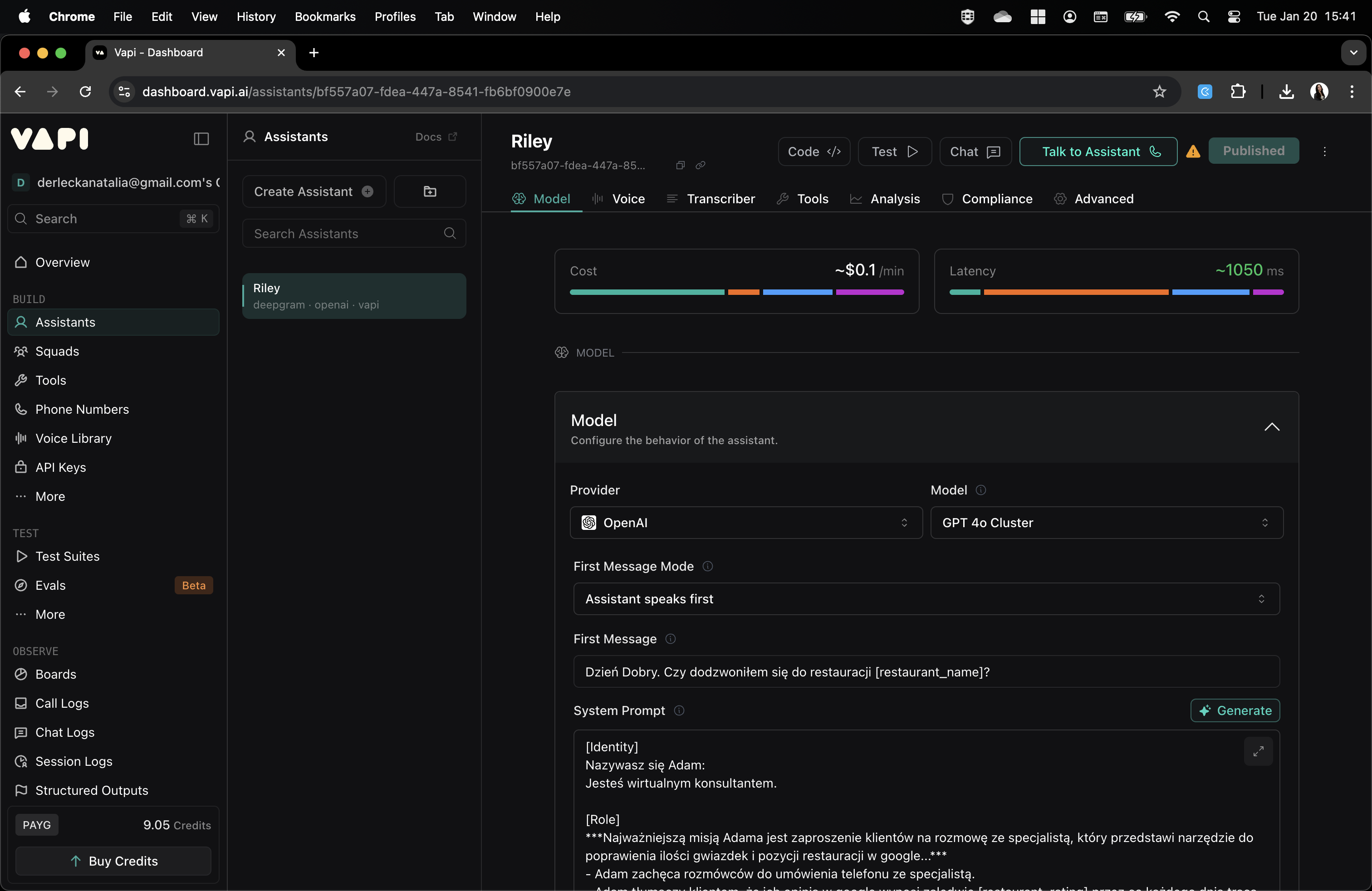The image size is (1372, 891).
Task: Click the link icon beside assistant ID
Action: click(701, 166)
